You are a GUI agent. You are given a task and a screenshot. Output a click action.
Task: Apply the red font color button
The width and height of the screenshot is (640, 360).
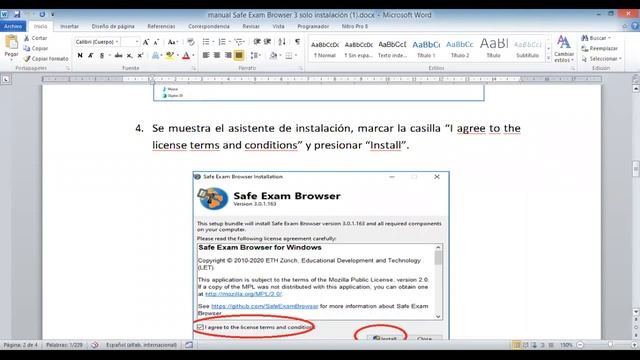click(186, 56)
